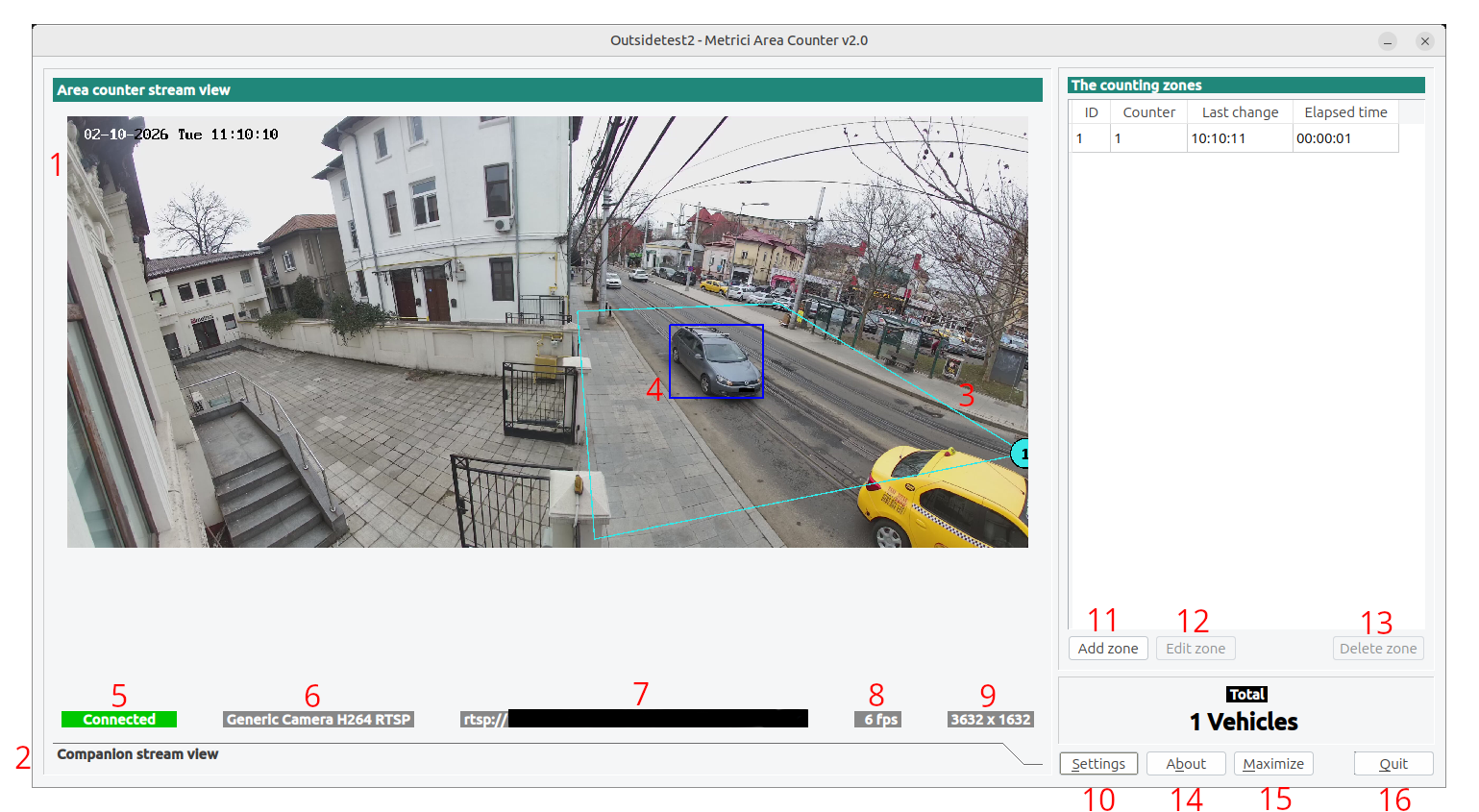Click the green Connected status label
1479x812 pixels.
click(x=119, y=720)
